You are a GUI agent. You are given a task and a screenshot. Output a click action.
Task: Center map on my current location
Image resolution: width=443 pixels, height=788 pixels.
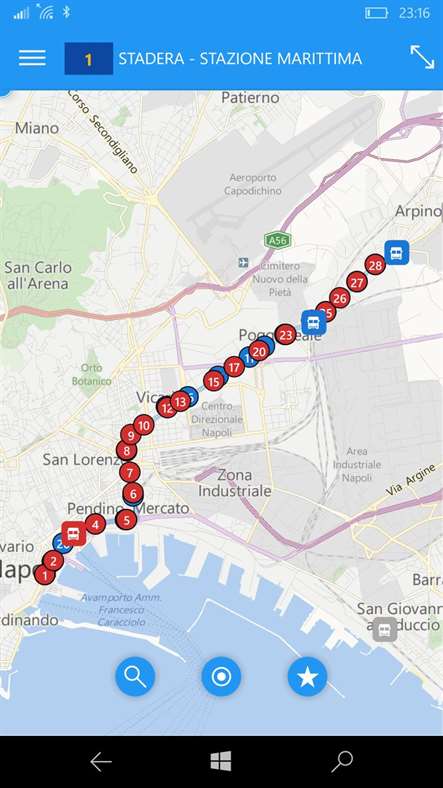(x=221, y=676)
